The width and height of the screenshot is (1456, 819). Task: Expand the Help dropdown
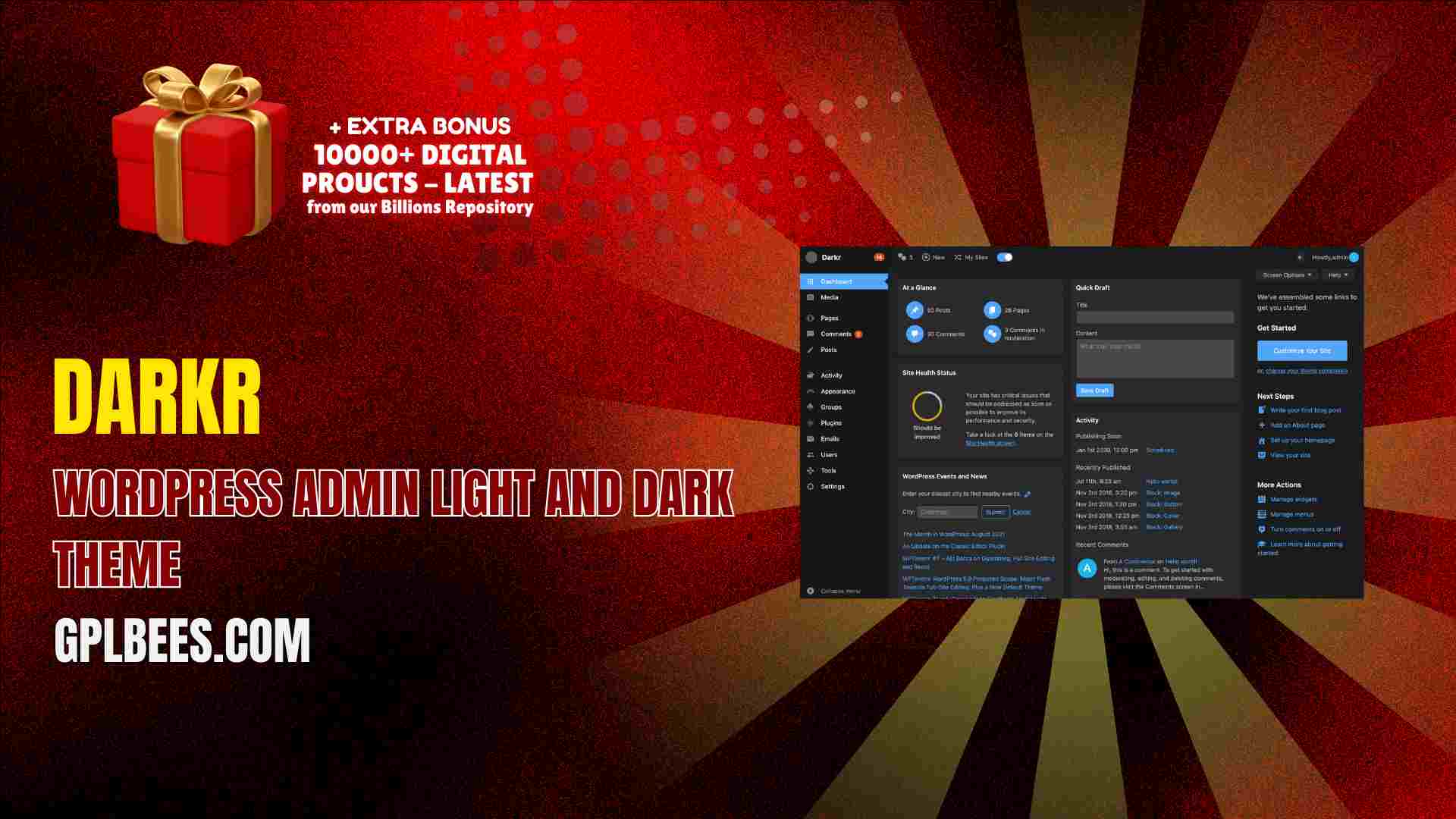click(x=1338, y=275)
